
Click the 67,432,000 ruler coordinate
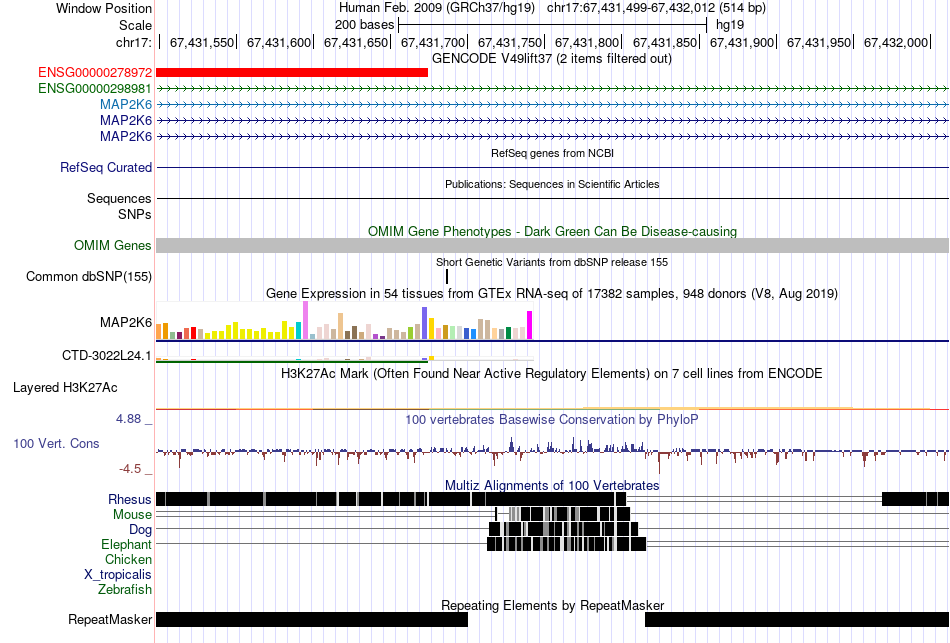[x=895, y=42]
